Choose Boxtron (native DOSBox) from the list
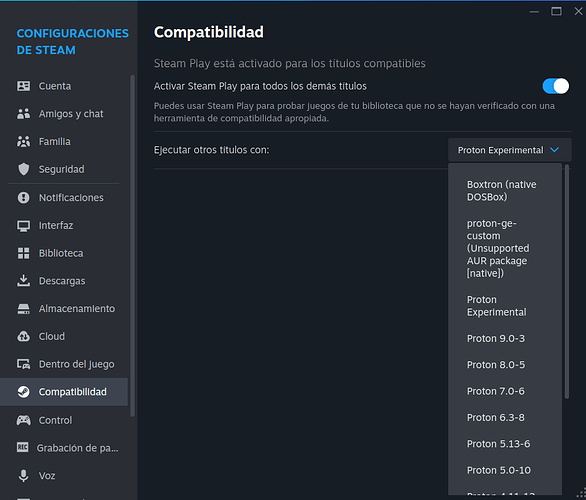Image resolution: width=586 pixels, height=500 pixels. pyautogui.click(x=505, y=191)
